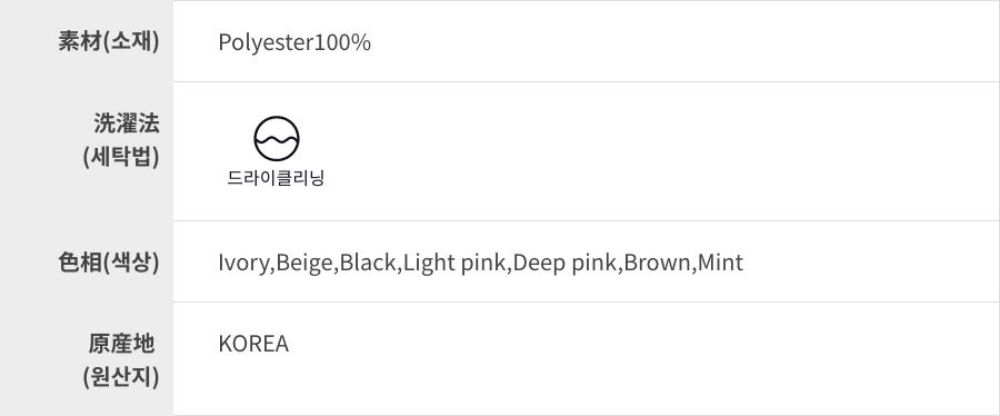Click the Deep pink color name
Screen dimensions: 1000x416
tap(567, 263)
